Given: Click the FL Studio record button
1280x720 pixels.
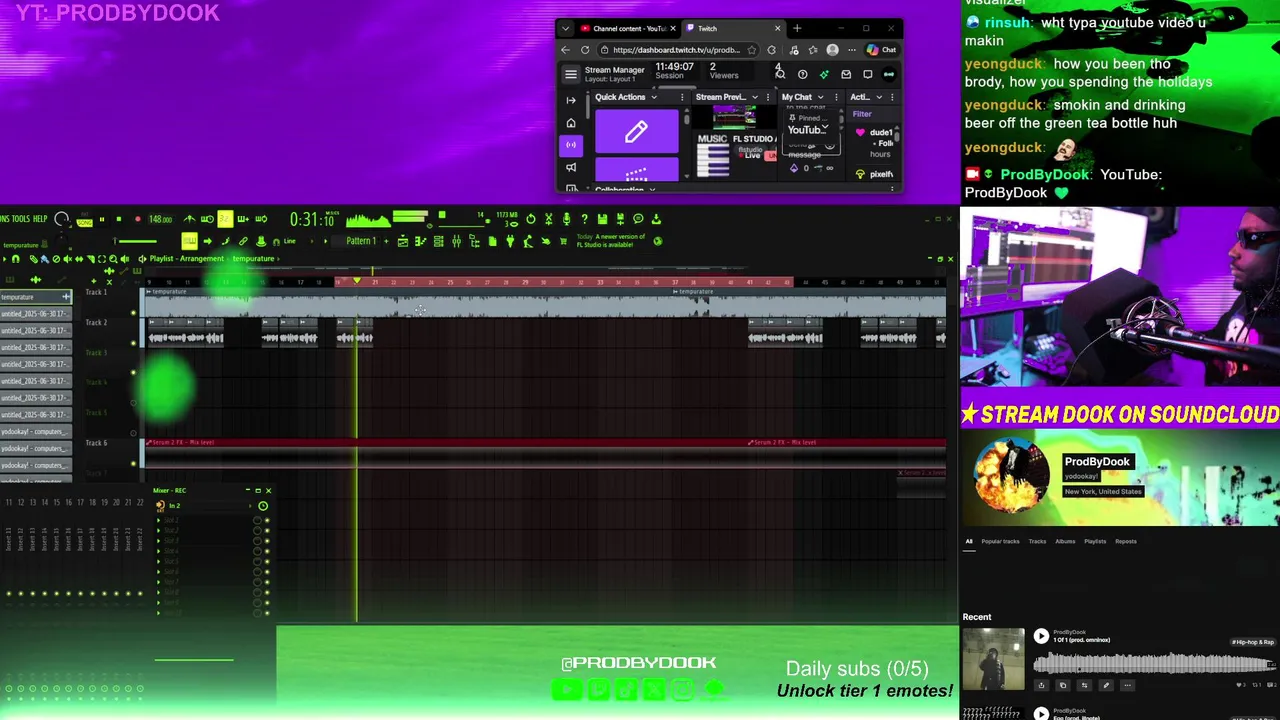Looking at the screenshot, I should click(138, 219).
